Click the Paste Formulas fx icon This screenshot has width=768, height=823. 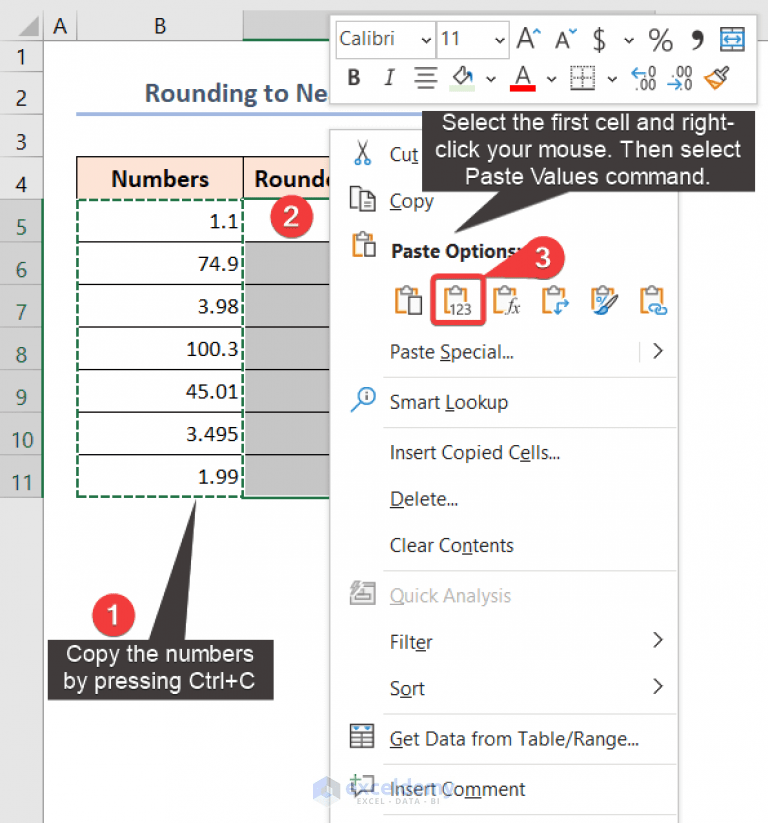[x=507, y=300]
